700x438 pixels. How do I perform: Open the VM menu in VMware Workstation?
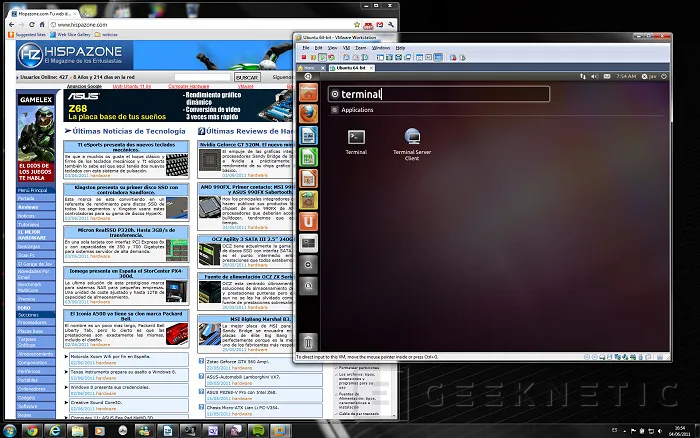pos(346,48)
